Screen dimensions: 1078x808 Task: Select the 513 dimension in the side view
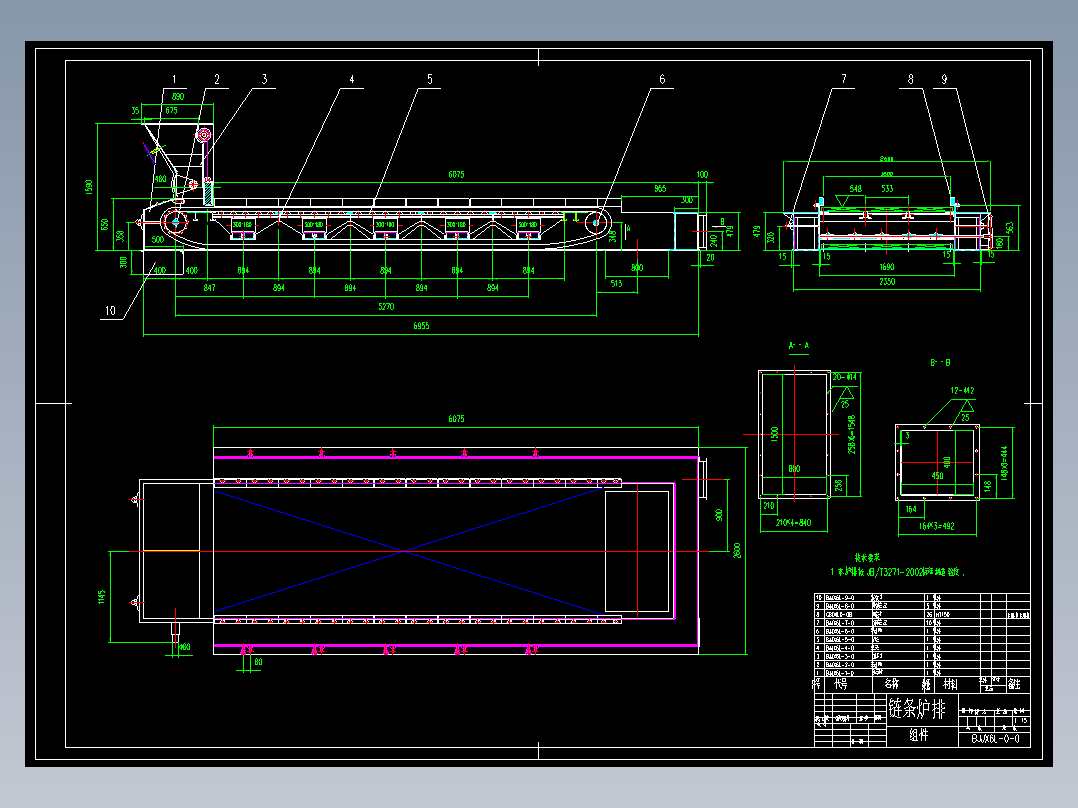coord(616,283)
